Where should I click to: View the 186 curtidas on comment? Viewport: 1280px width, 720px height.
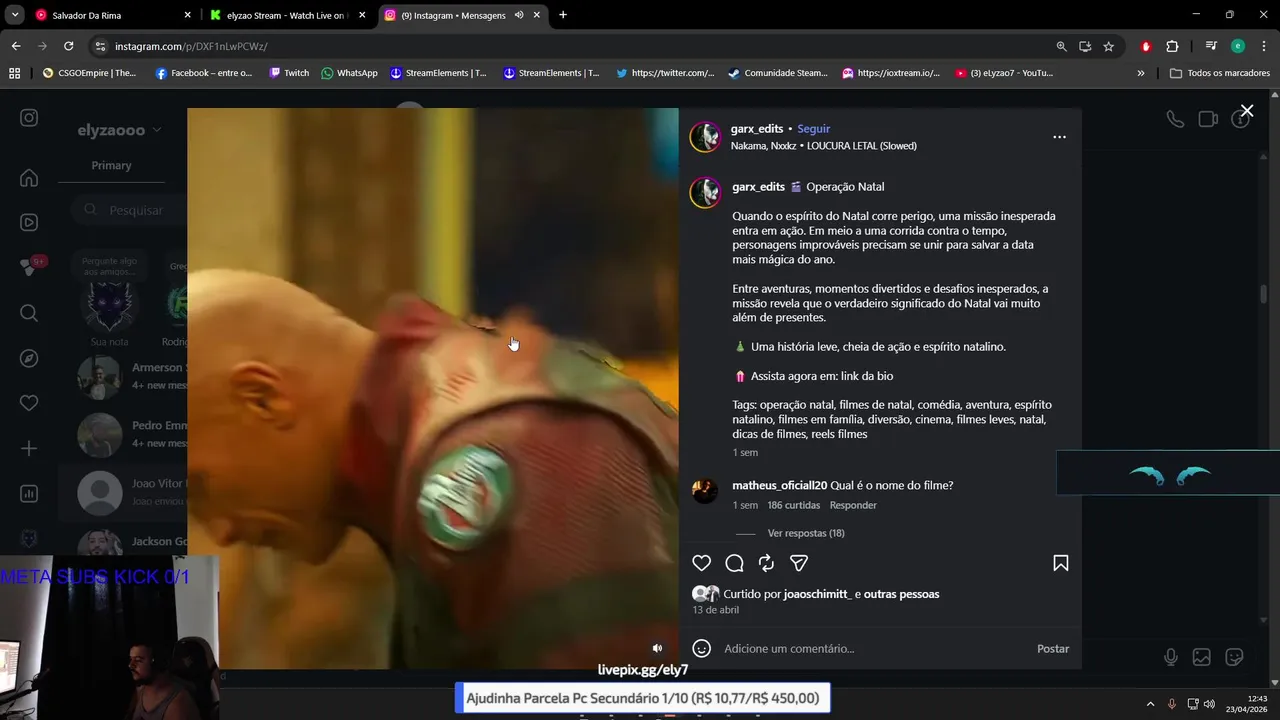pos(794,505)
